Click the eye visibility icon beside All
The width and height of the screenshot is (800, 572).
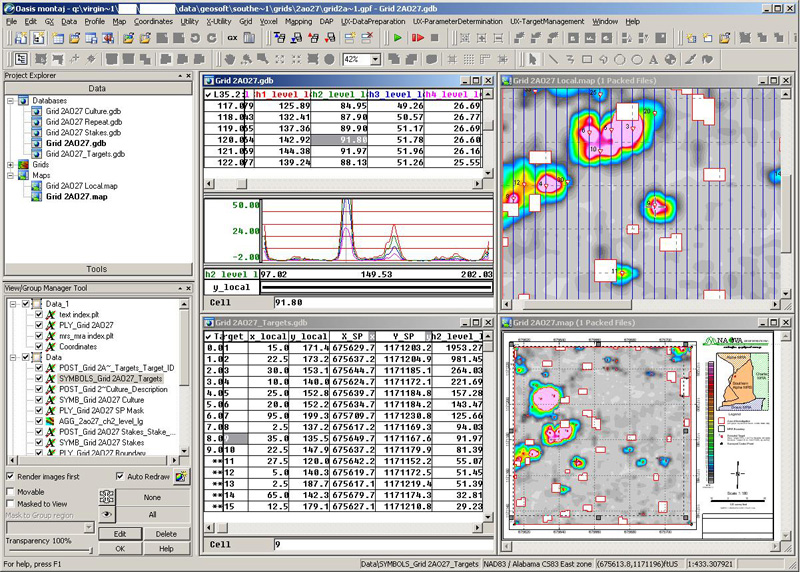point(107,513)
